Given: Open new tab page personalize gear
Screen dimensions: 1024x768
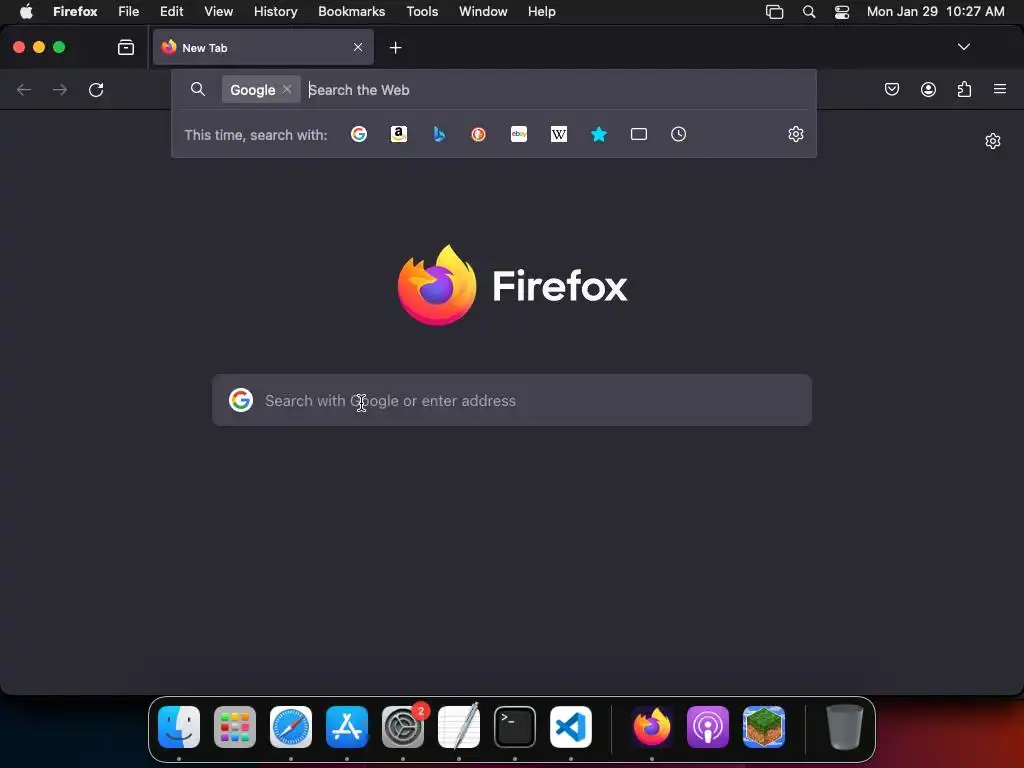Looking at the screenshot, I should click(993, 141).
